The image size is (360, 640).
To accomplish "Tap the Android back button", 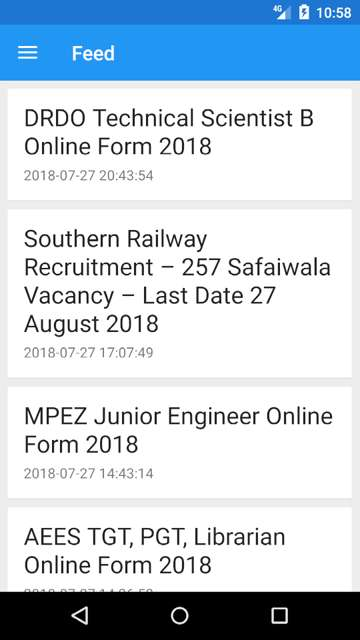I will (80, 616).
